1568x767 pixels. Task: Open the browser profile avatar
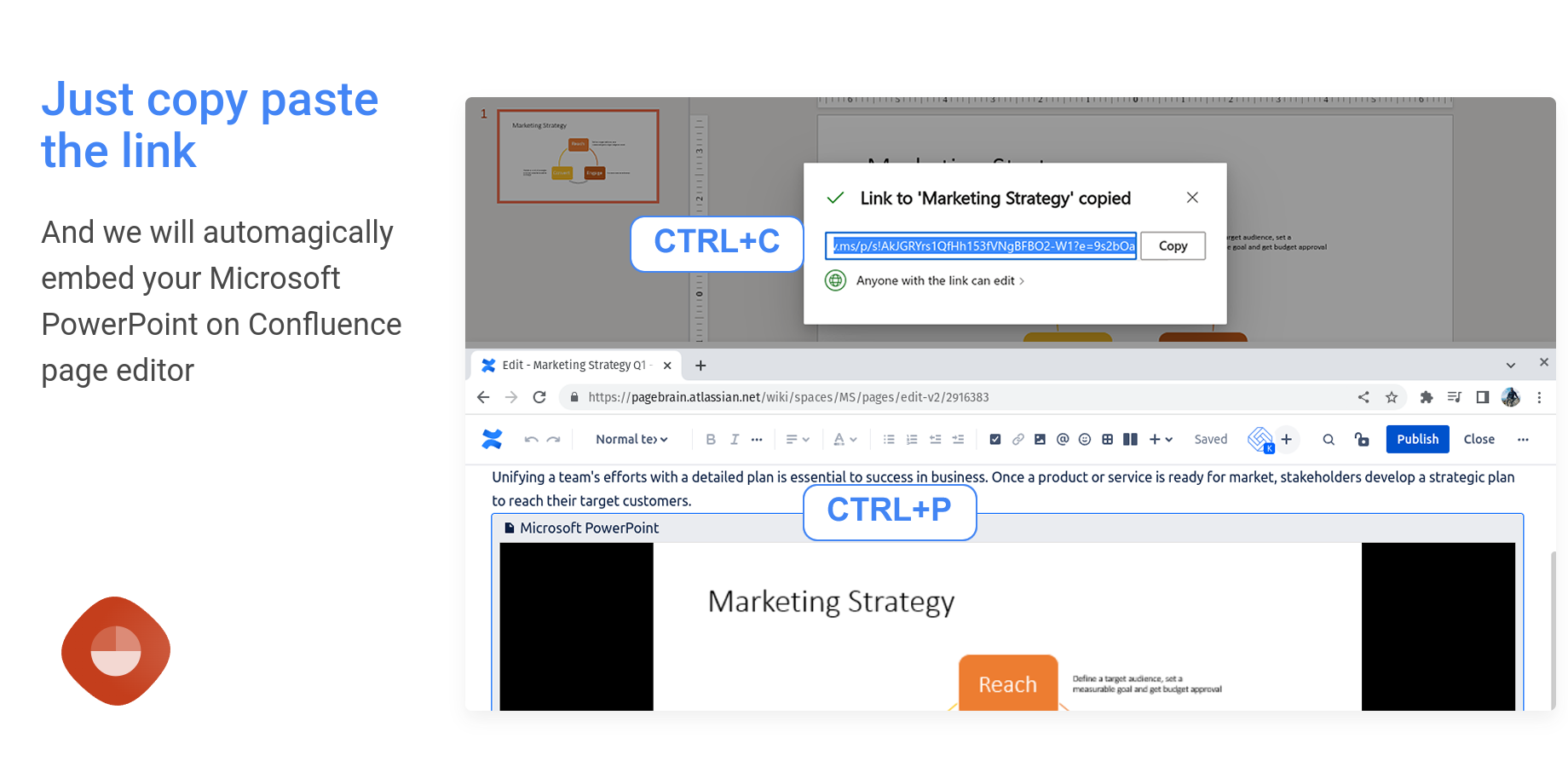(x=1511, y=397)
